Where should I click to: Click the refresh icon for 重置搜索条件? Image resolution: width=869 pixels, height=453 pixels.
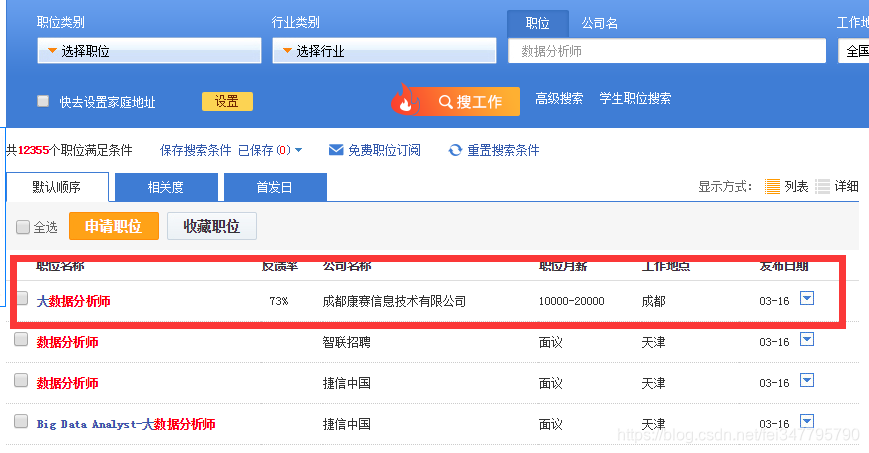point(455,150)
